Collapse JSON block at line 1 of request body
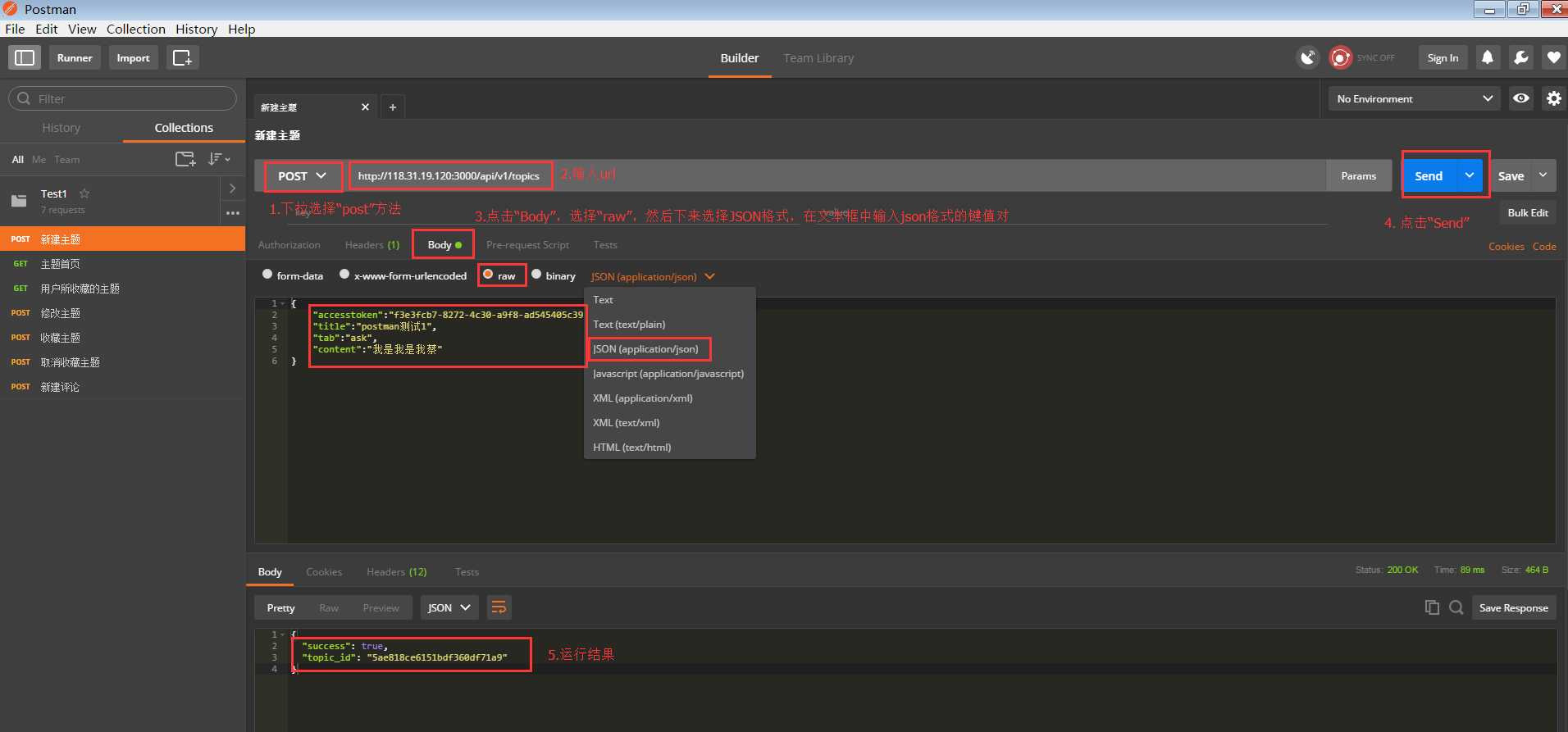This screenshot has width=1568, height=732. [283, 303]
